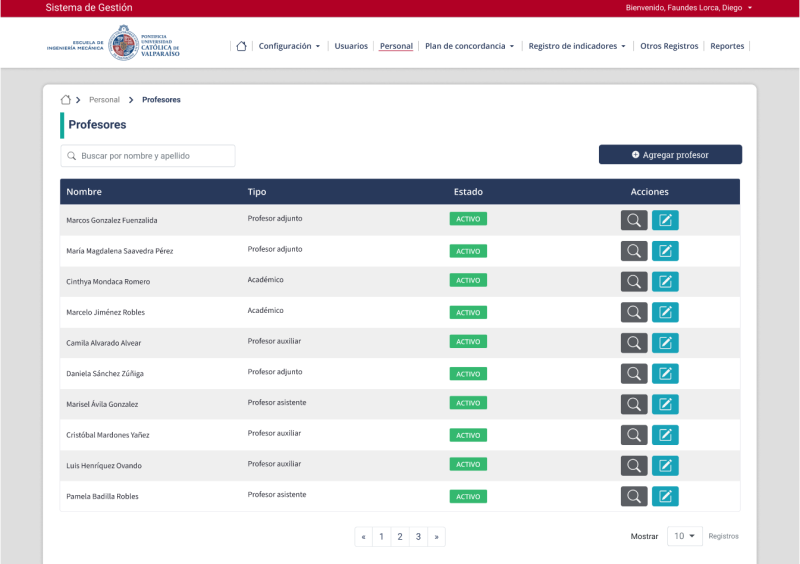This screenshot has width=800, height=564.
Task: Edit Marcelo Jiménez Robles record
Action: tap(665, 312)
